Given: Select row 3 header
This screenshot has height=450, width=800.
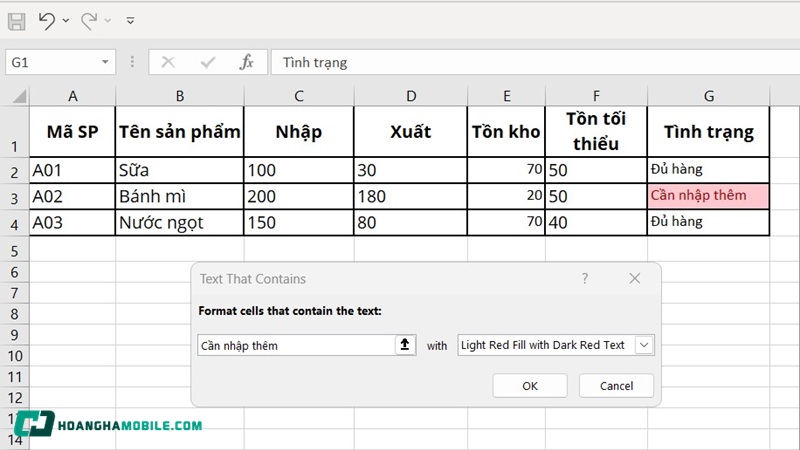Looking at the screenshot, I should pos(14,197).
